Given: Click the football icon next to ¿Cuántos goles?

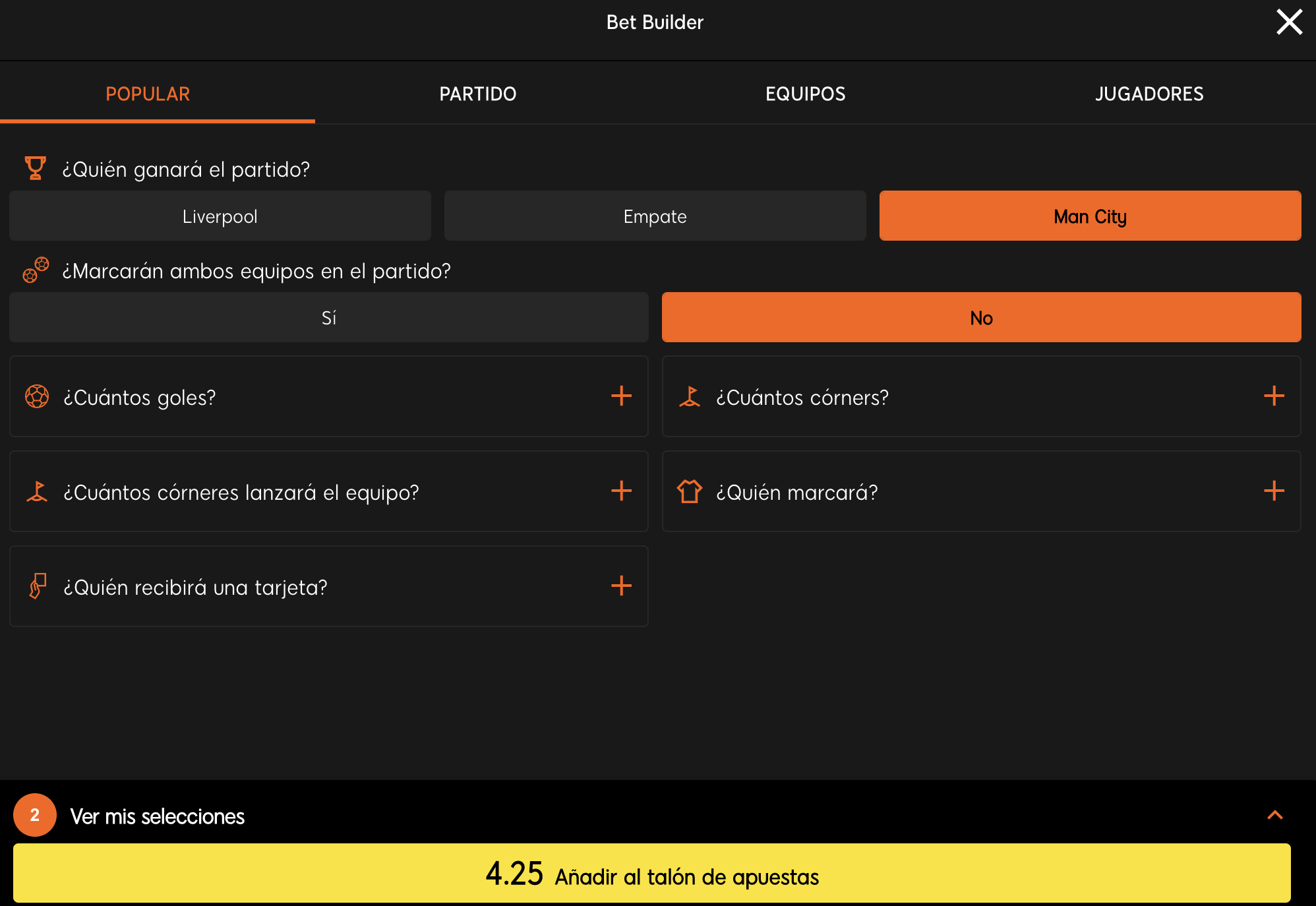Looking at the screenshot, I should tap(37, 396).
